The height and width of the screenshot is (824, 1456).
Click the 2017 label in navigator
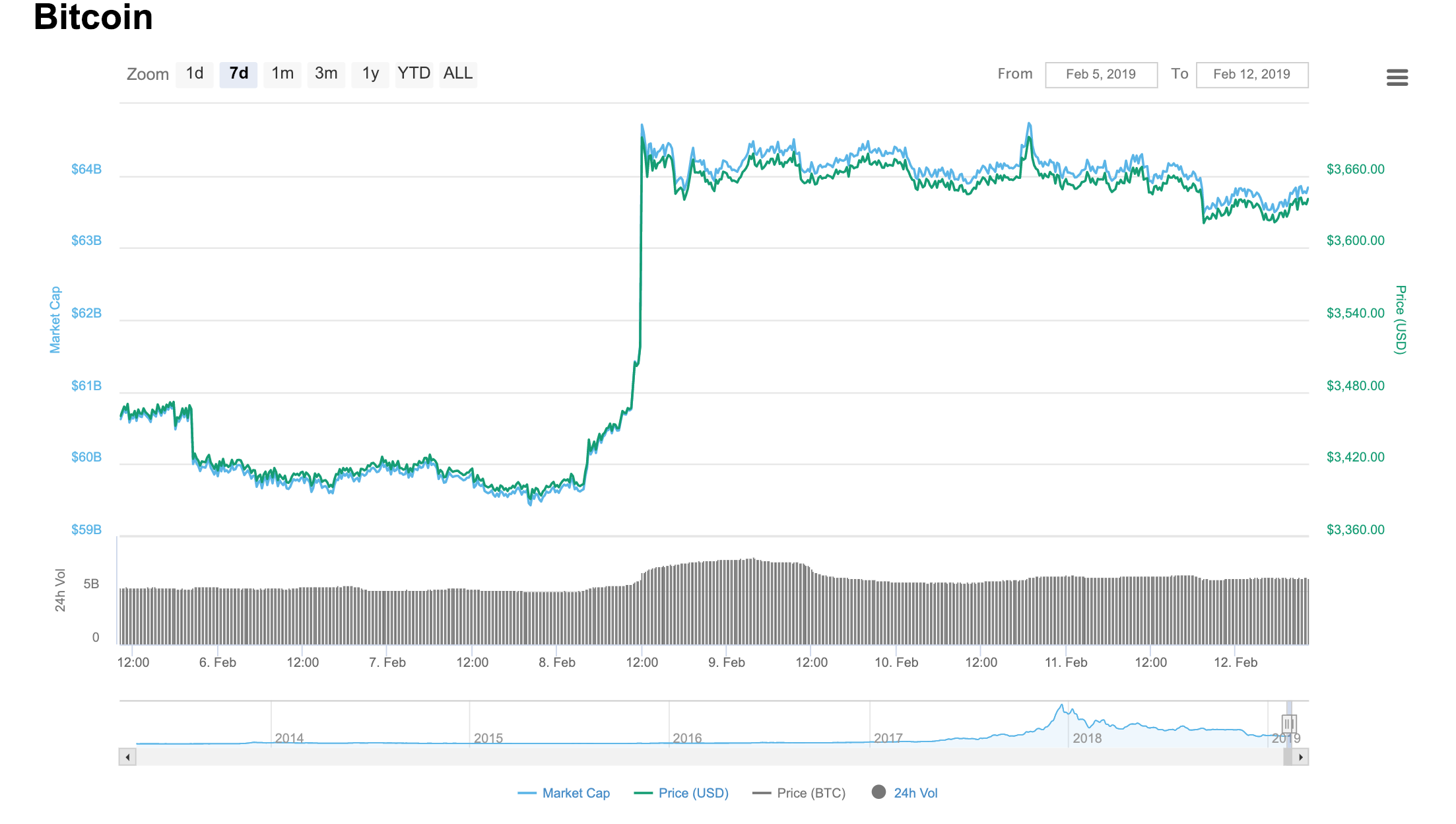(x=888, y=738)
